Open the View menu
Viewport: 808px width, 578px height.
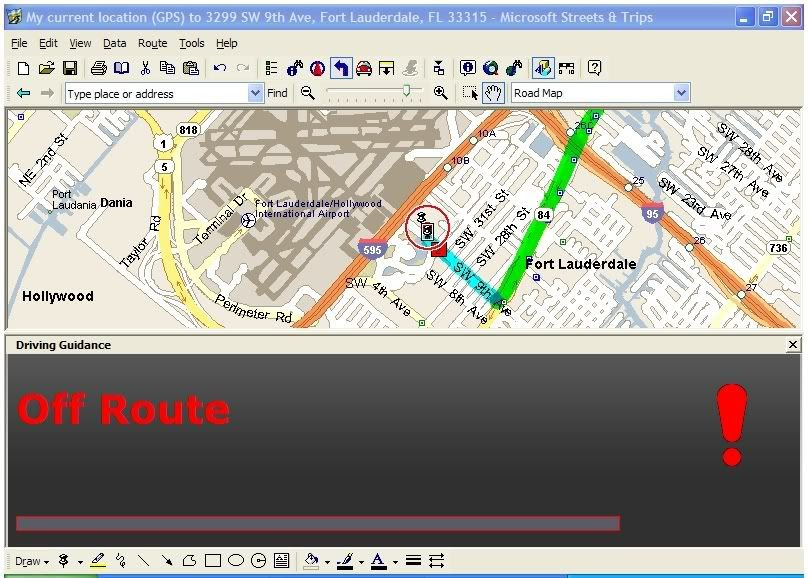click(80, 43)
